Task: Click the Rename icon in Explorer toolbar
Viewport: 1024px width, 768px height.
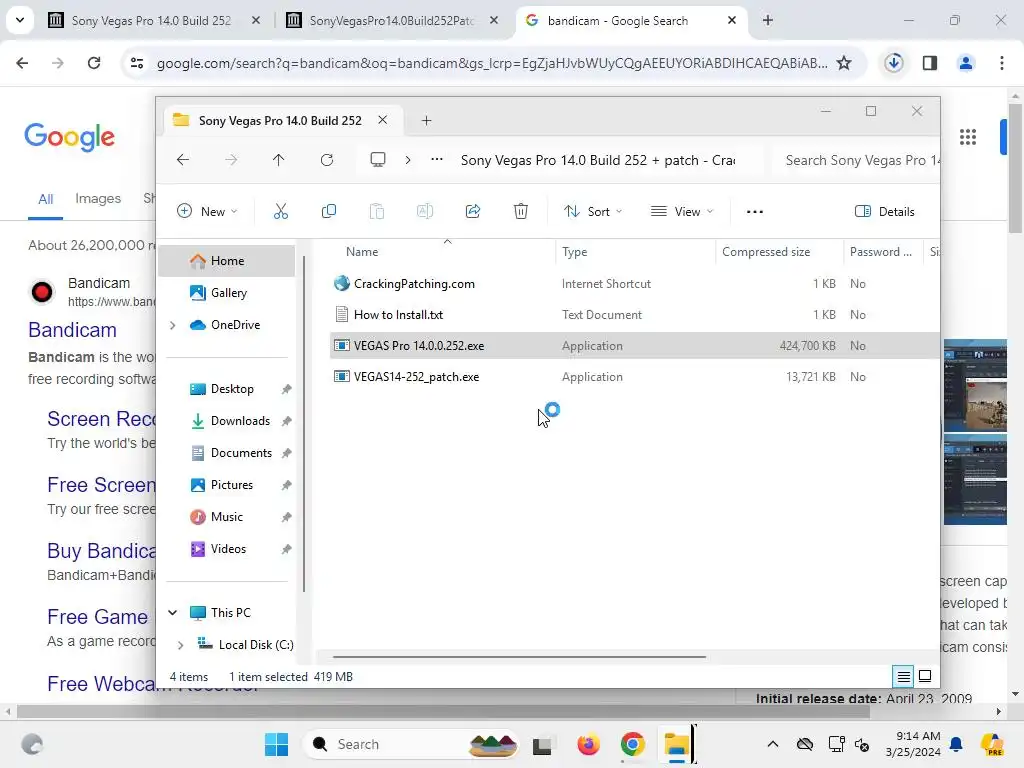Action: click(424, 212)
